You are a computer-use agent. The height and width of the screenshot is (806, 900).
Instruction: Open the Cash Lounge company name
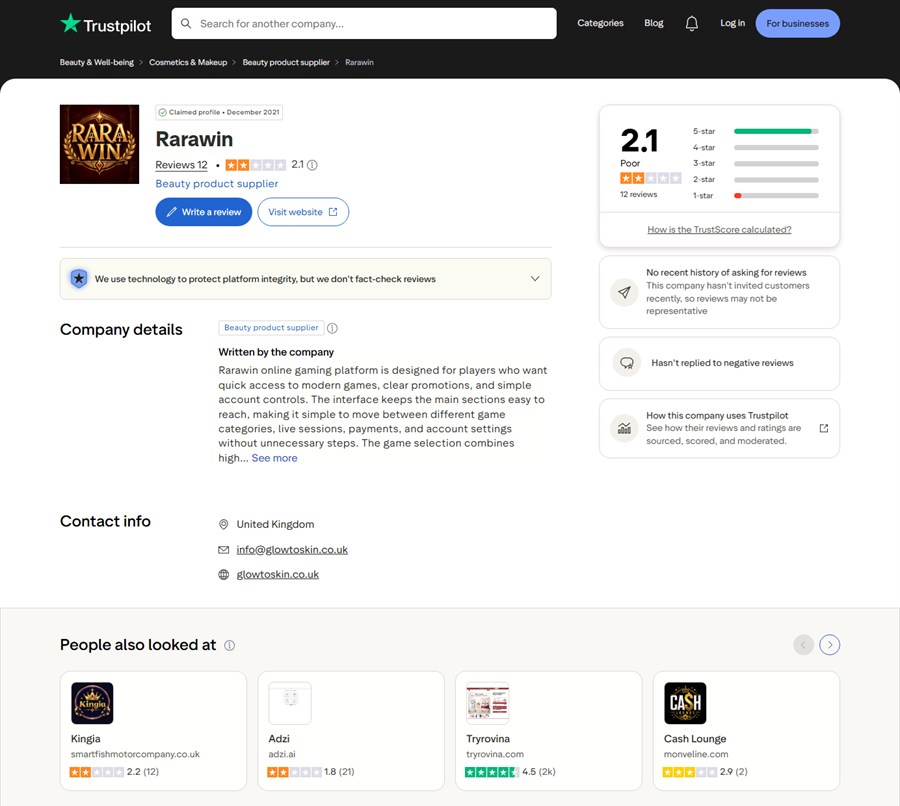695,739
